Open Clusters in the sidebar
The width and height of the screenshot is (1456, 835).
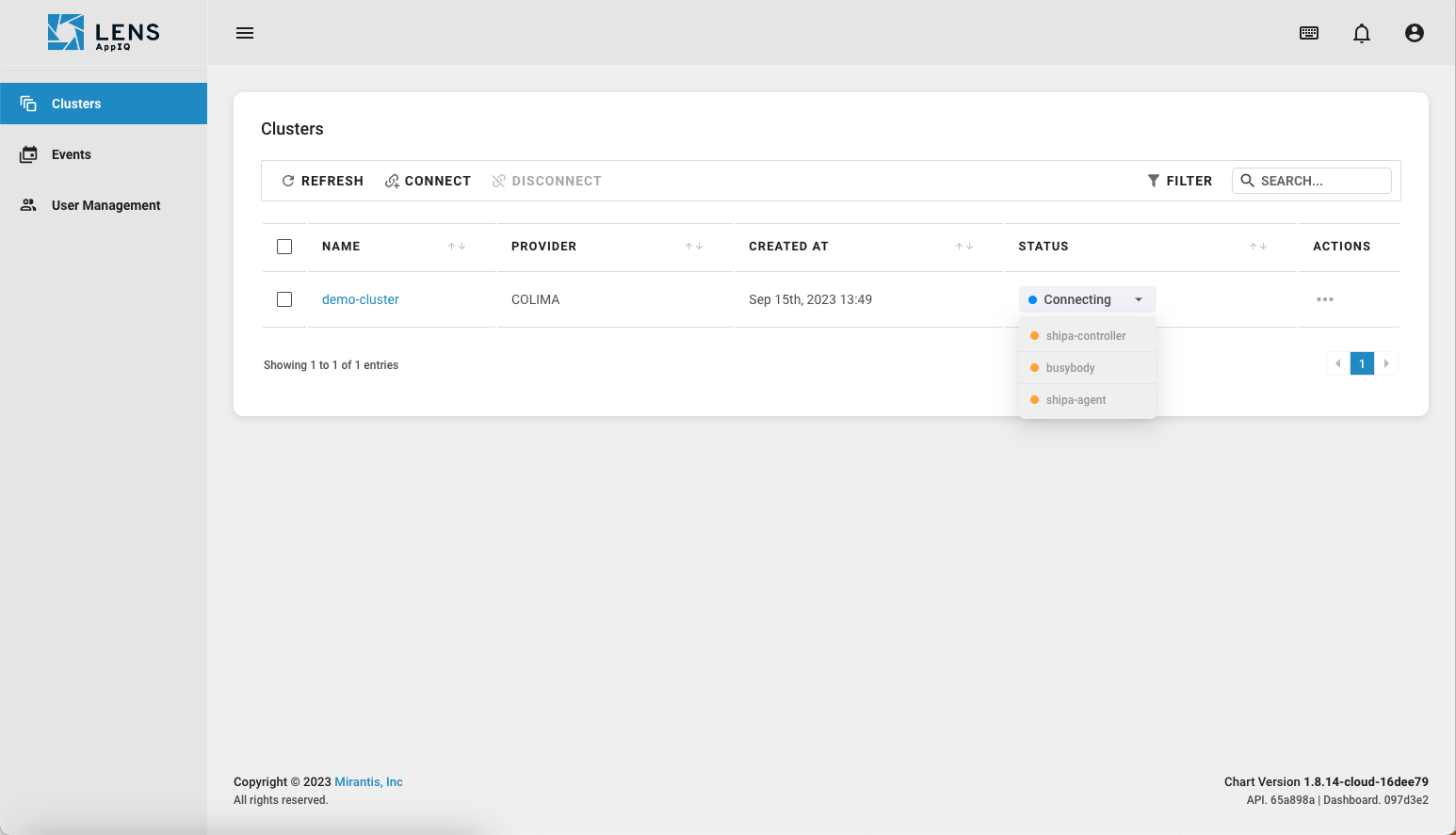[104, 104]
